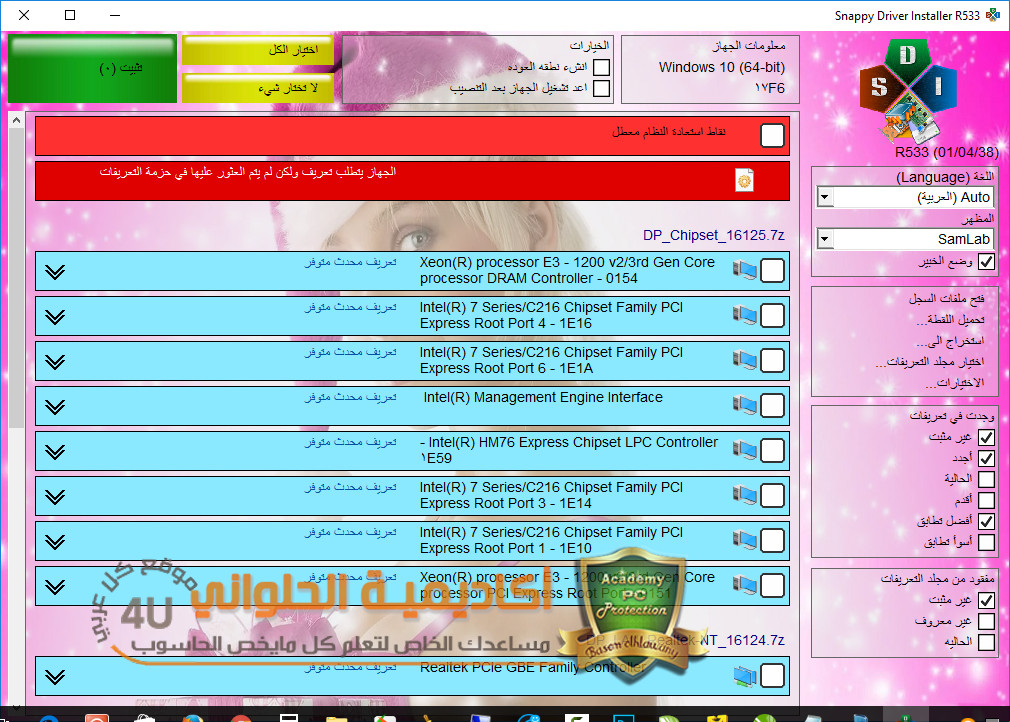Expand details for PCI Express Root Port 6 - 1E1A
Screen dimensions: 1010x722
pos(55,360)
